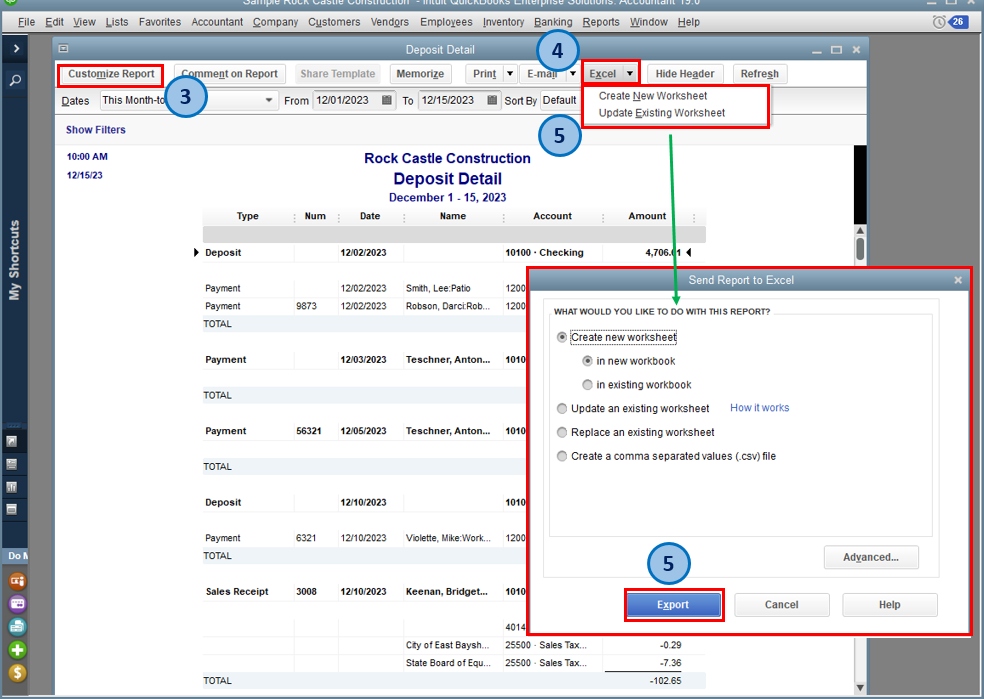Select Create new worksheet radio option
This screenshot has width=984, height=699.
pos(562,337)
